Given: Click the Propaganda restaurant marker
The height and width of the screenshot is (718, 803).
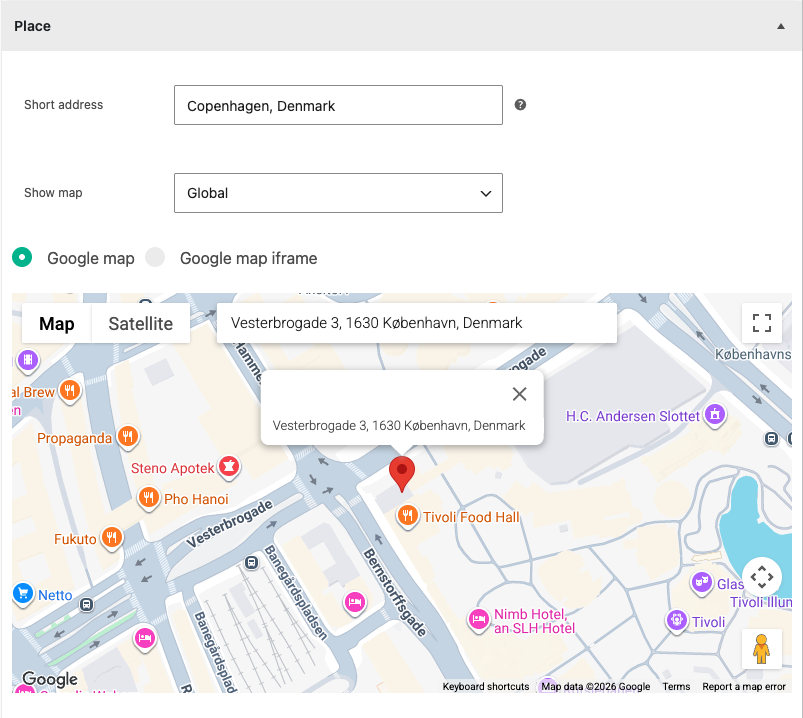Looking at the screenshot, I should coord(128,437).
